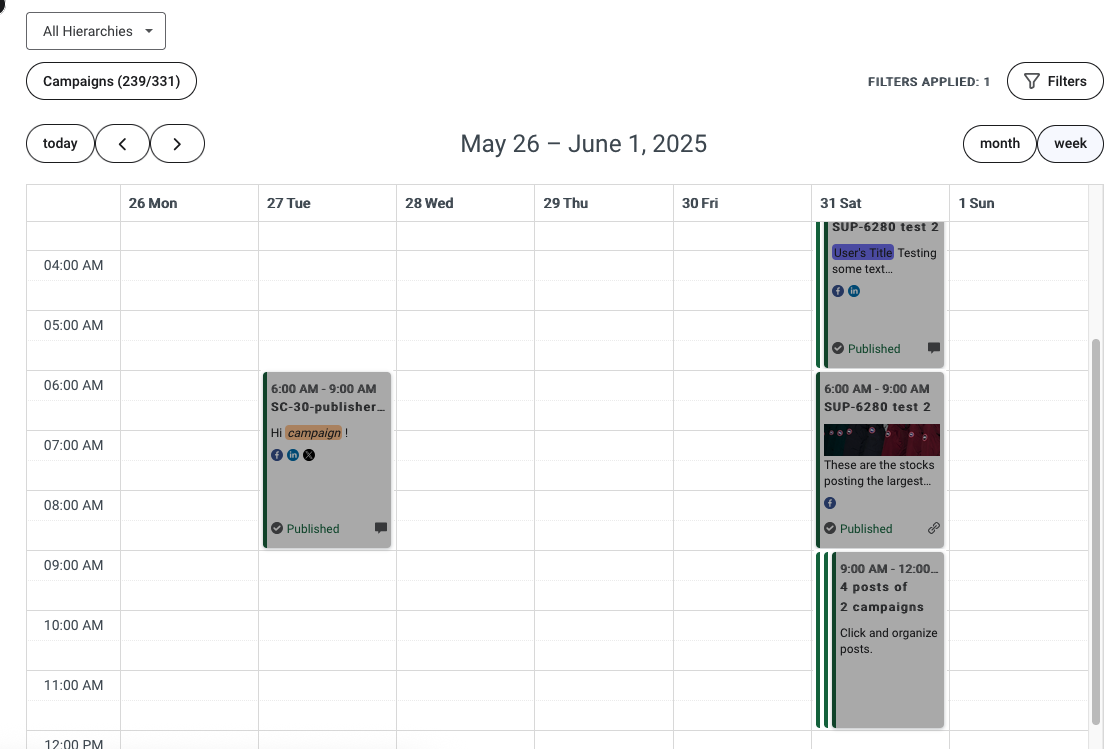Click Facebook icon on stocks post
This screenshot has height=749, width=1116.
click(x=830, y=503)
